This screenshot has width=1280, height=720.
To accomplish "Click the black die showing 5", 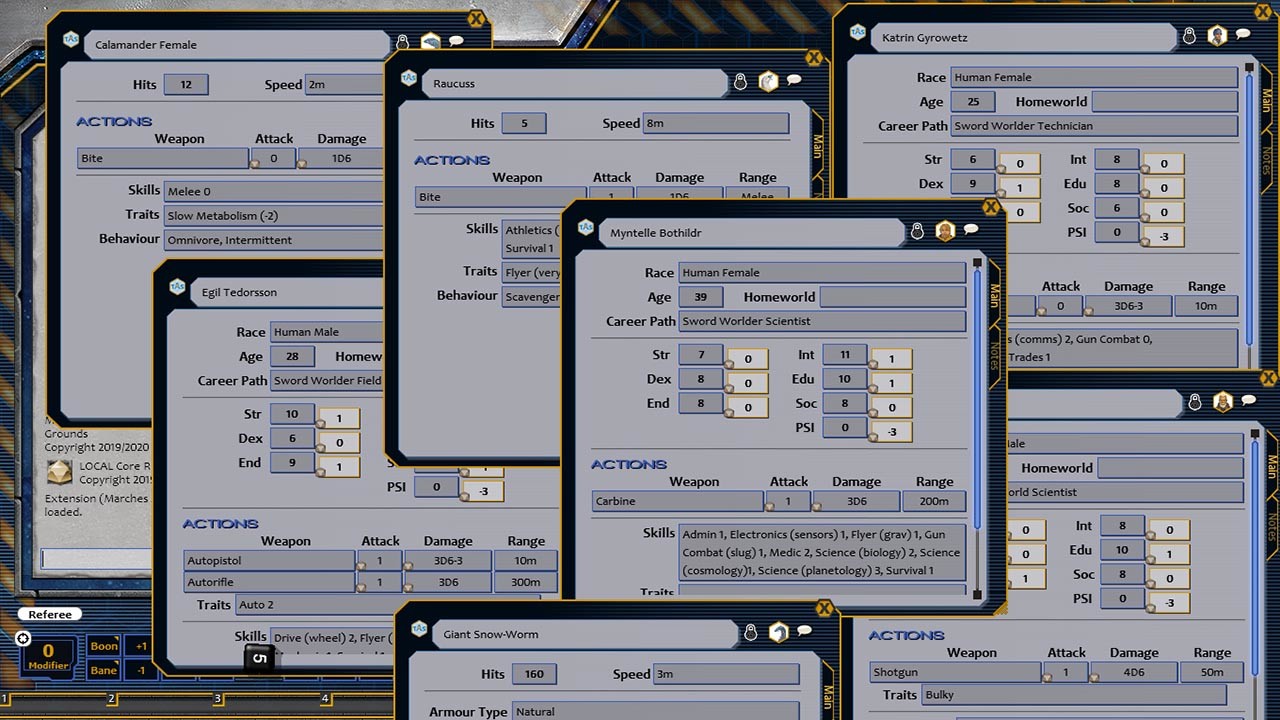I will pyautogui.click(x=259, y=657).
